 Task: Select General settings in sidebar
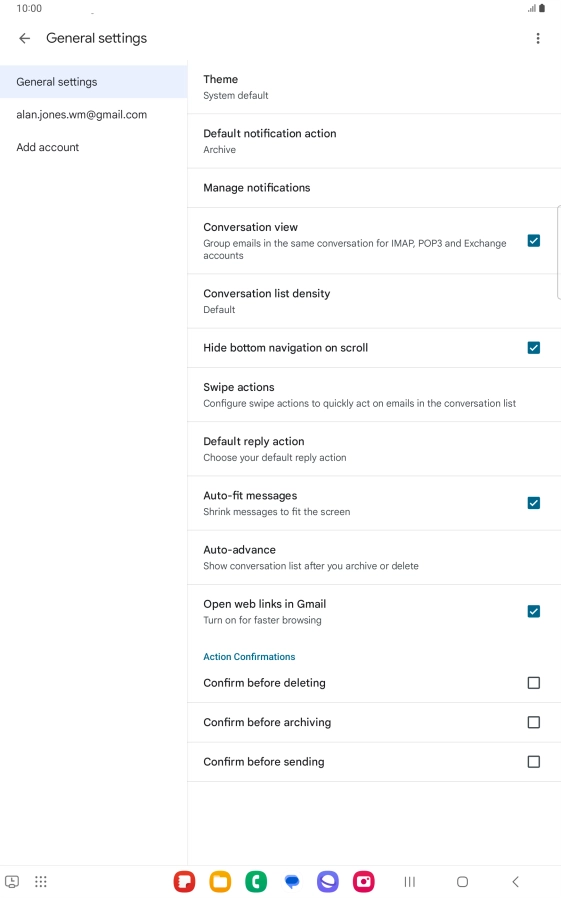[x=94, y=82]
